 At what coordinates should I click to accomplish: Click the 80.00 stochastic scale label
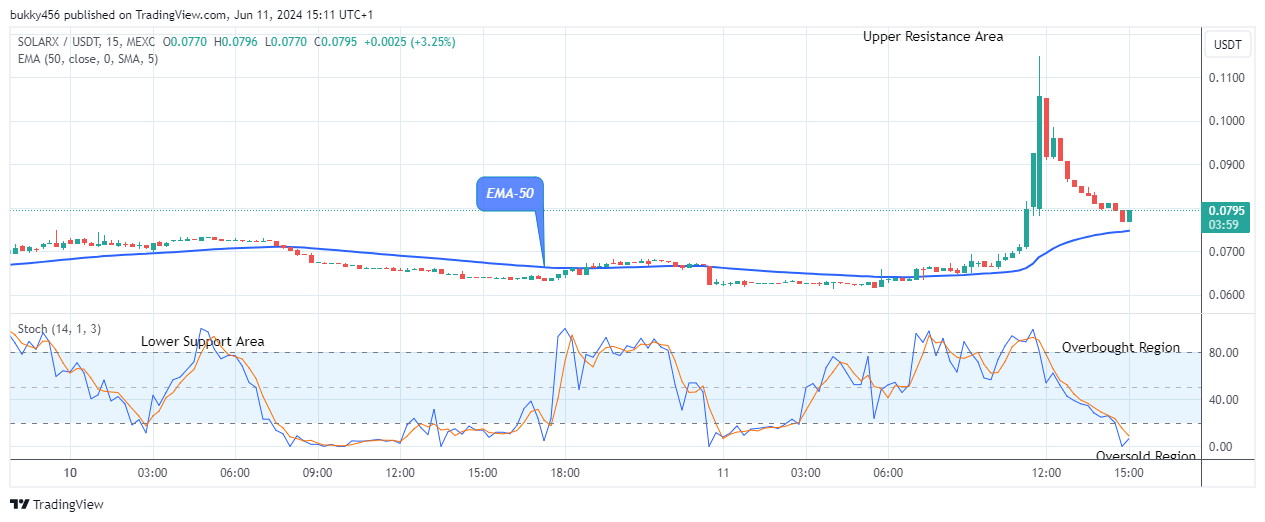click(x=1226, y=353)
